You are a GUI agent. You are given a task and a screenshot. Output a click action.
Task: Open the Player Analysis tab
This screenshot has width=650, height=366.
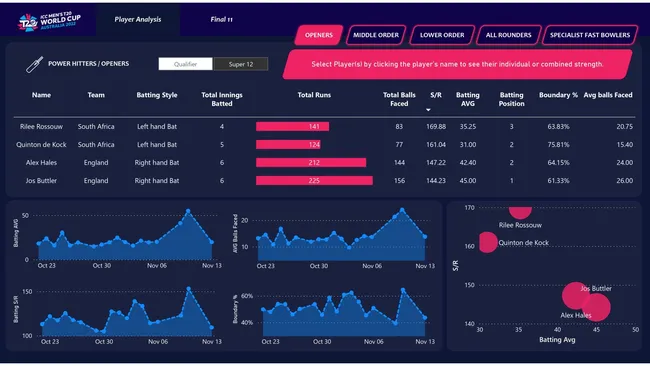(x=138, y=19)
